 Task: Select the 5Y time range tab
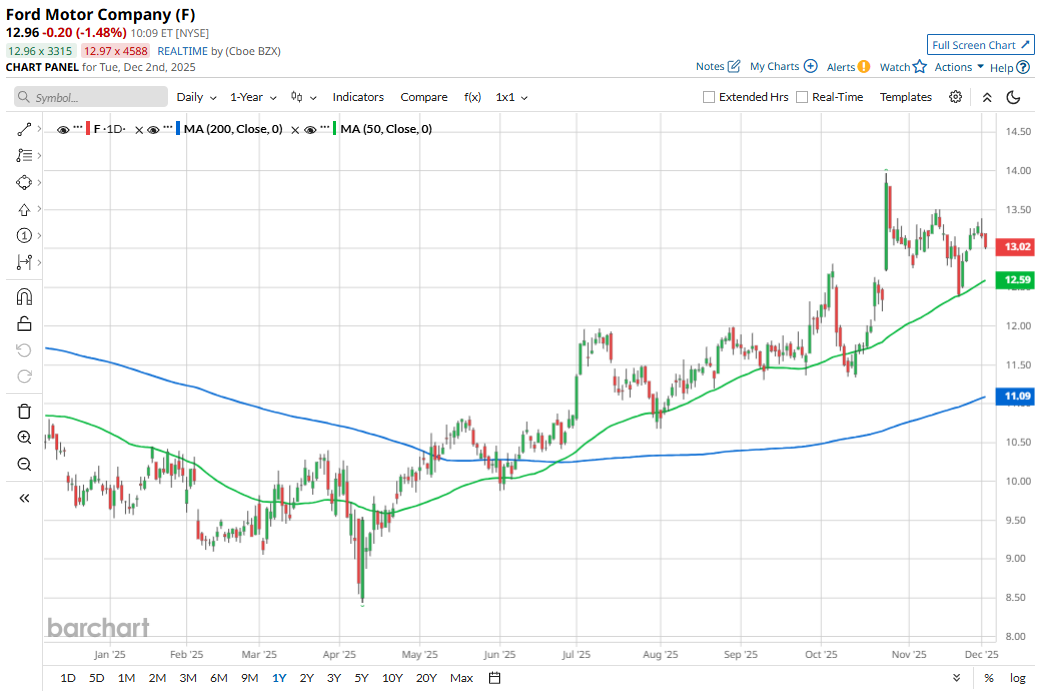[362, 678]
